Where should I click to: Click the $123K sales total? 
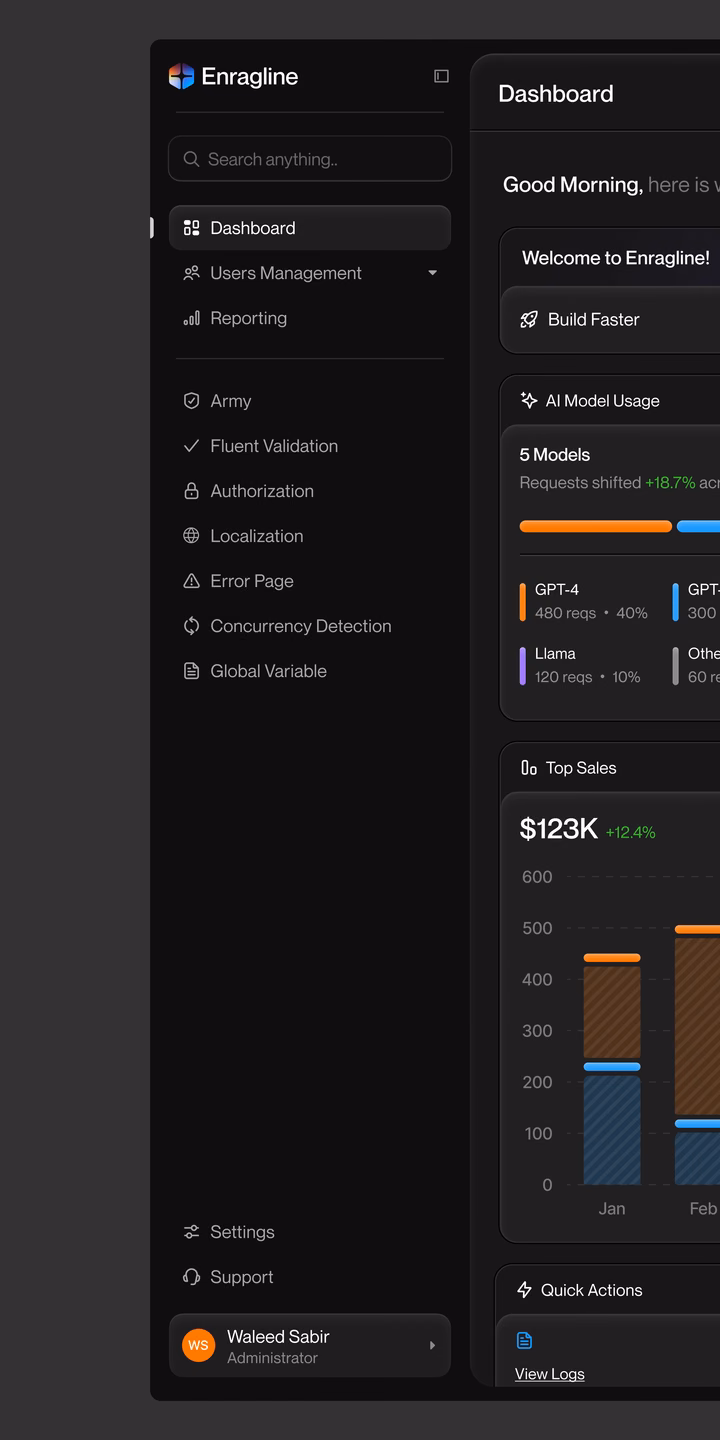[x=559, y=829]
